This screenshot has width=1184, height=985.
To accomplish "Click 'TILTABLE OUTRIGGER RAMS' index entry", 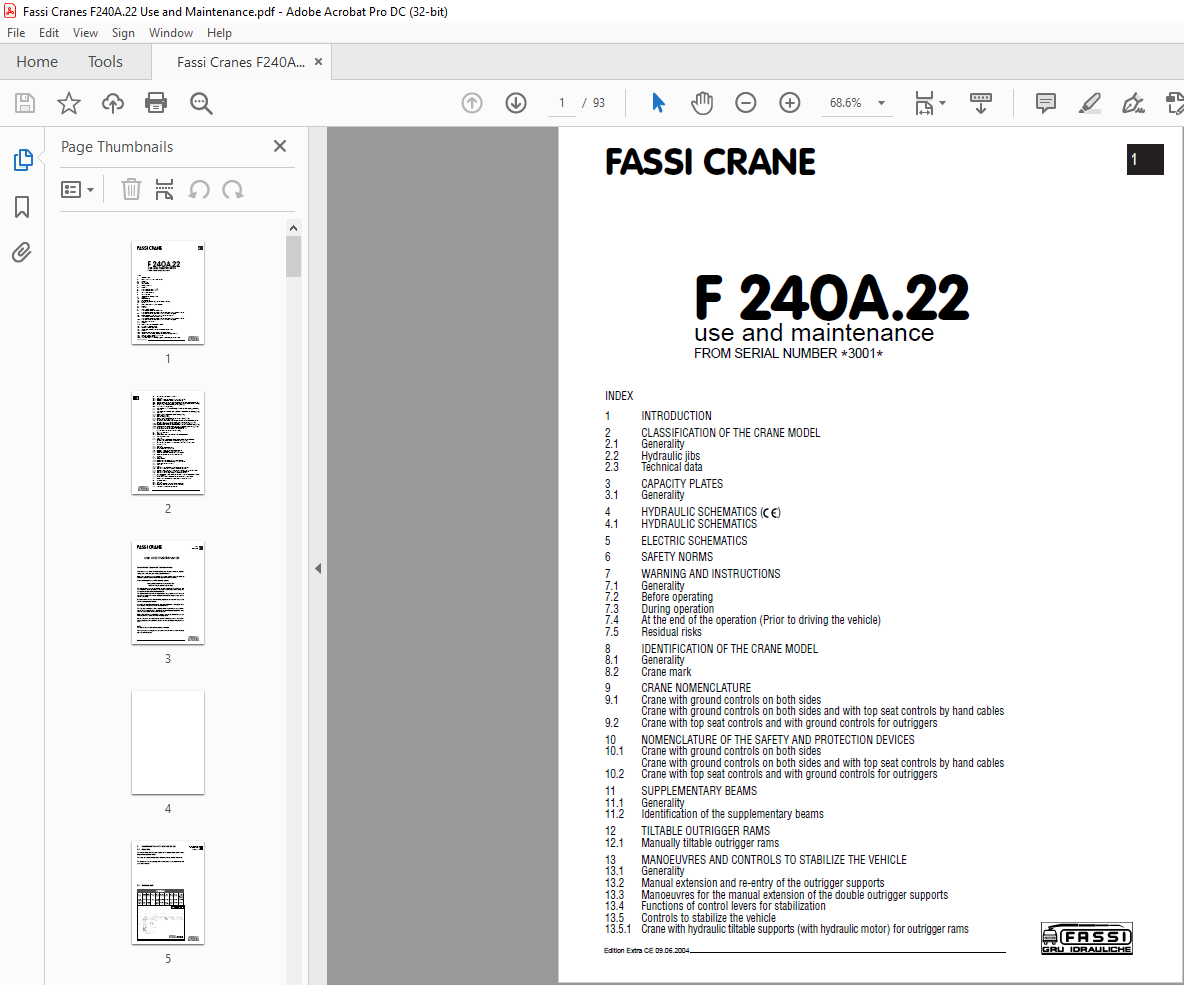I will [x=706, y=831].
